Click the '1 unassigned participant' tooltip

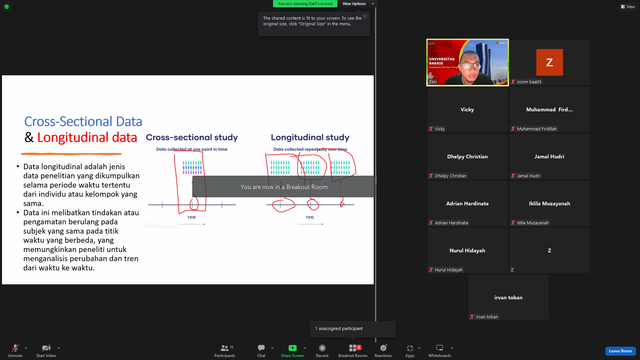(353, 329)
